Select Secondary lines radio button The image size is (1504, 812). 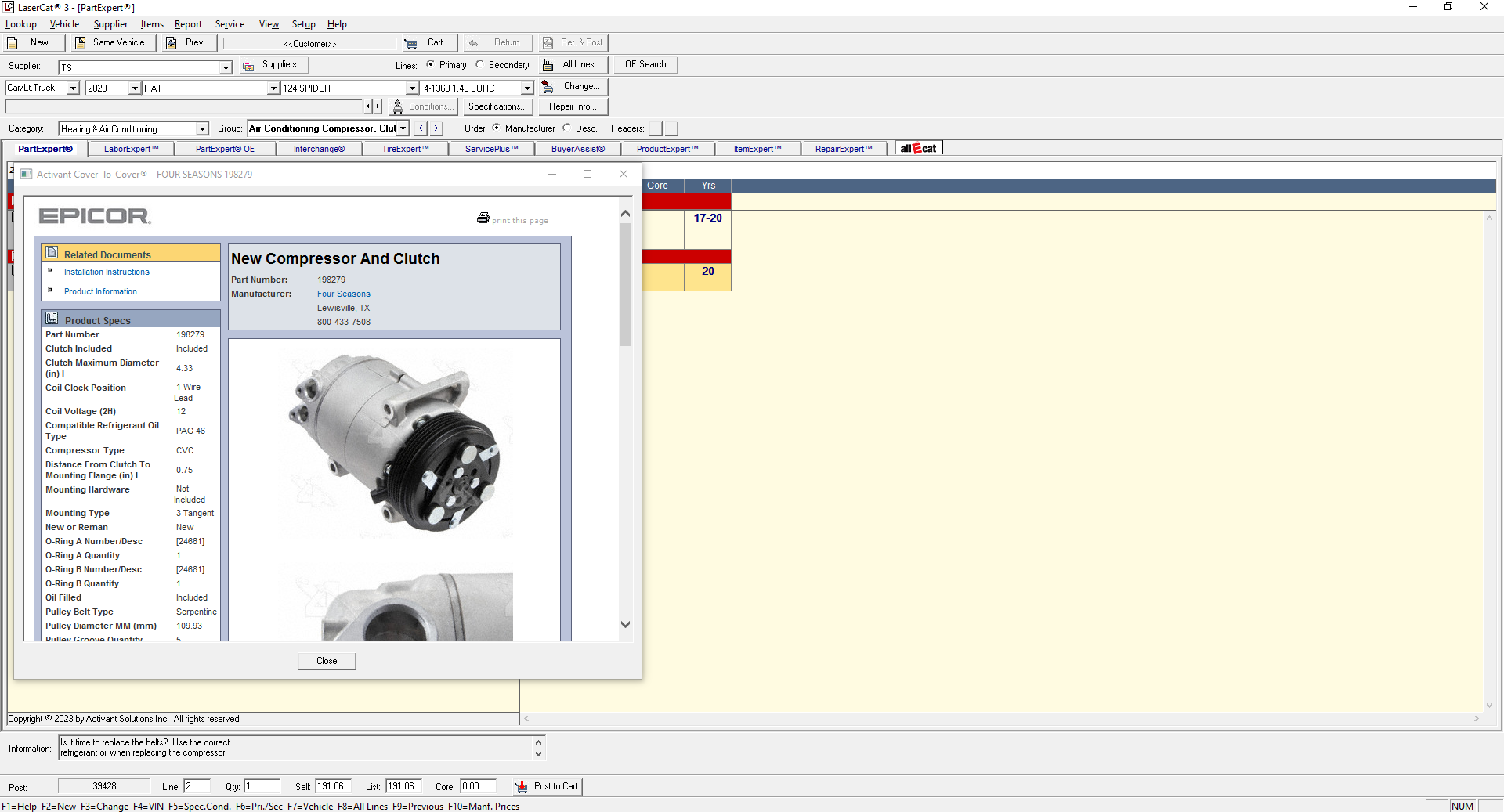click(479, 64)
